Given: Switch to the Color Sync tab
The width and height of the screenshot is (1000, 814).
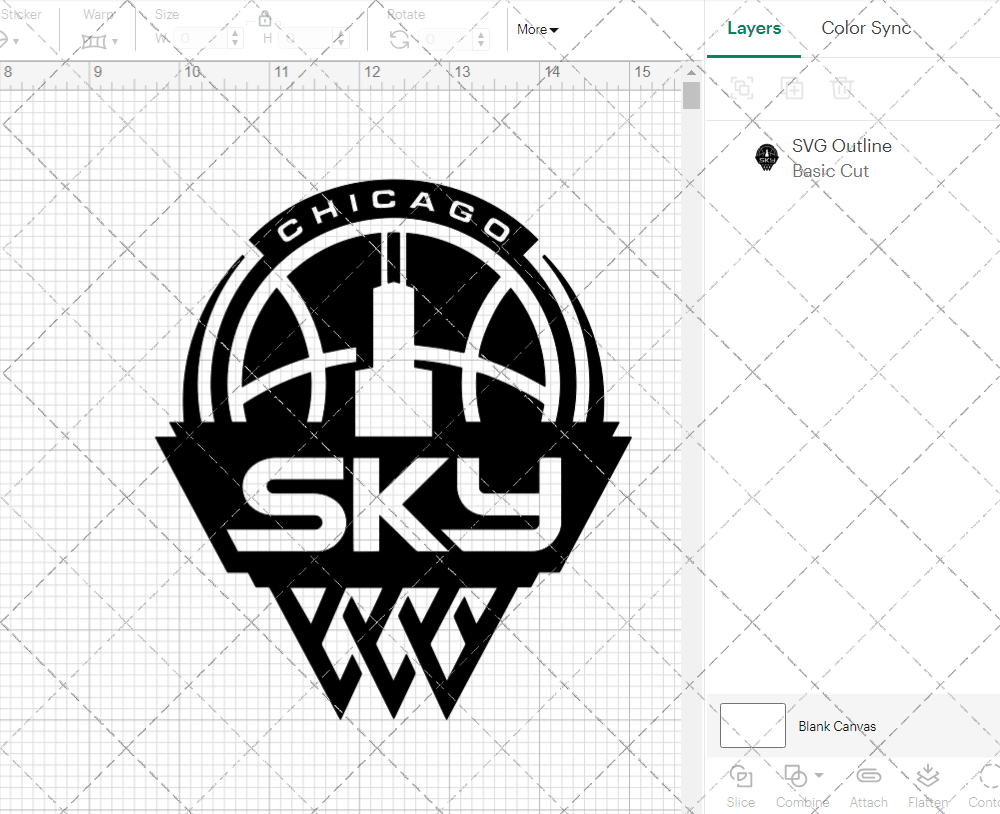Looking at the screenshot, I should point(866,28).
